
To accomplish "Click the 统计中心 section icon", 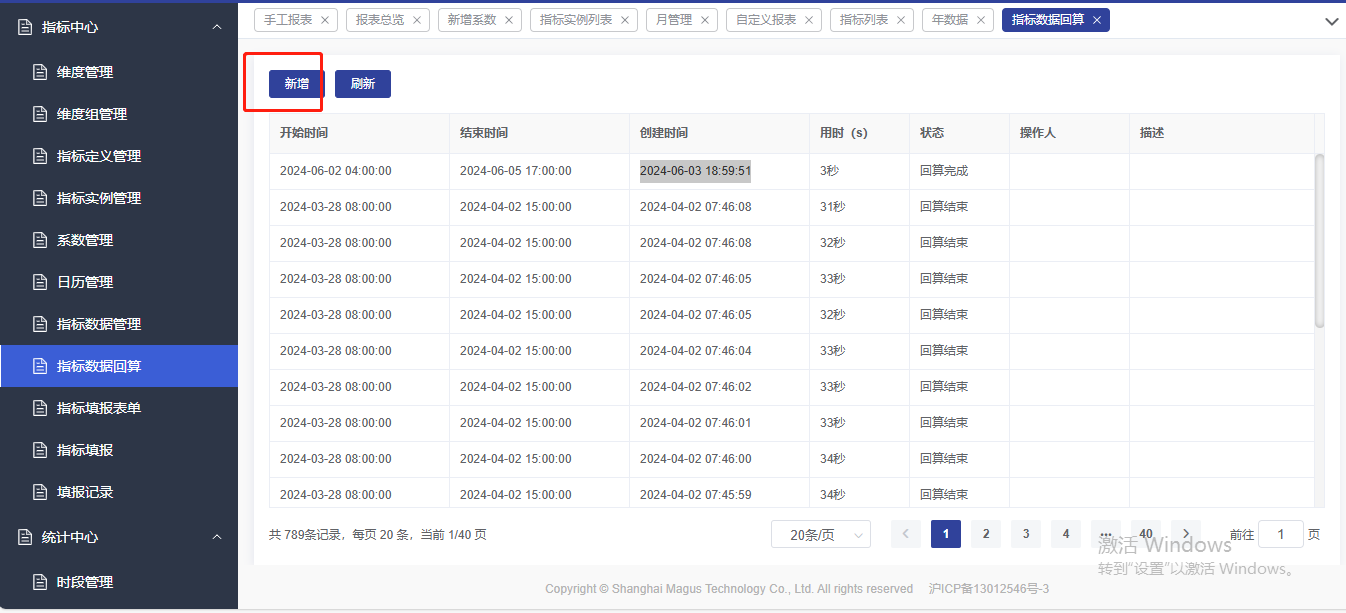I will point(26,537).
